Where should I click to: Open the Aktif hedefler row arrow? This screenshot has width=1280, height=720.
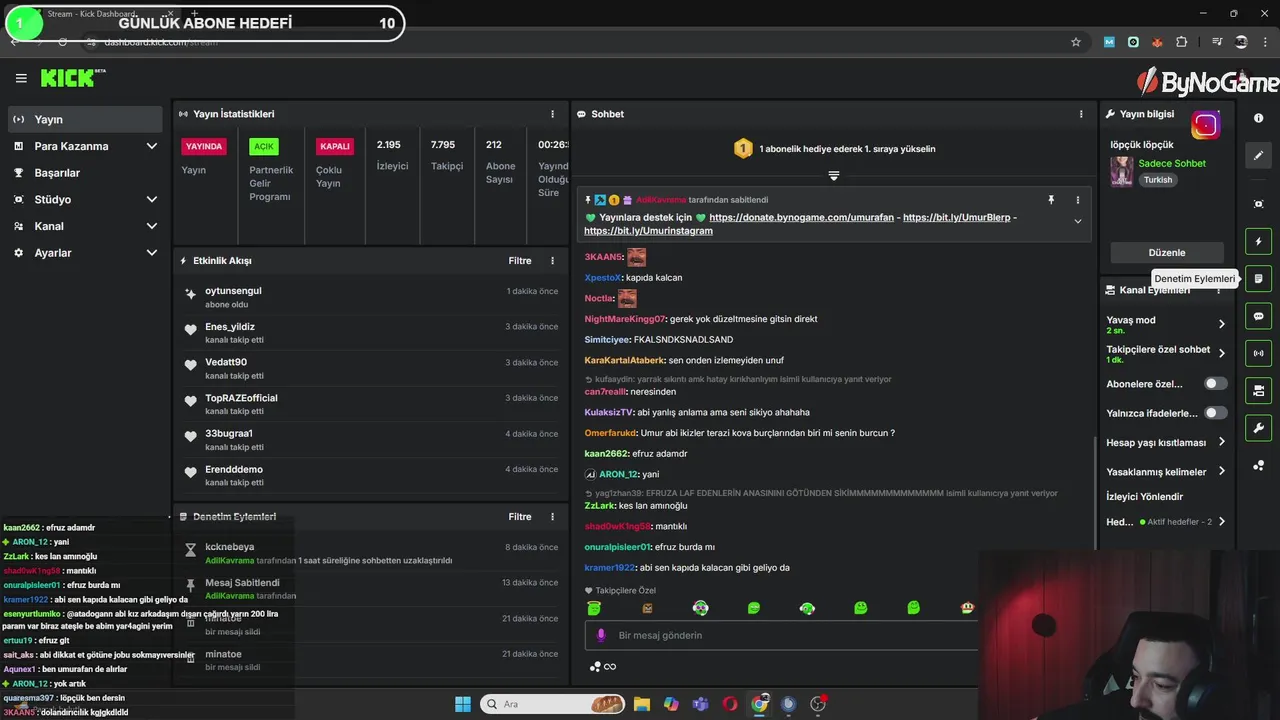(1222, 522)
